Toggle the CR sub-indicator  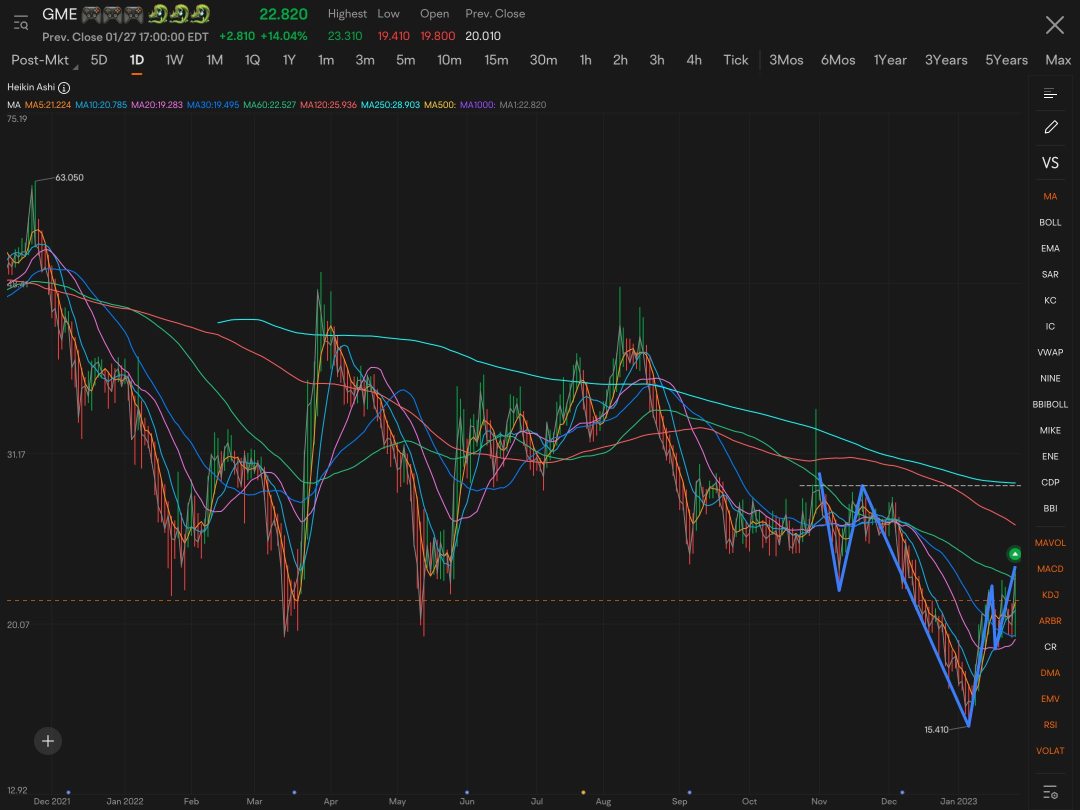coord(1050,647)
